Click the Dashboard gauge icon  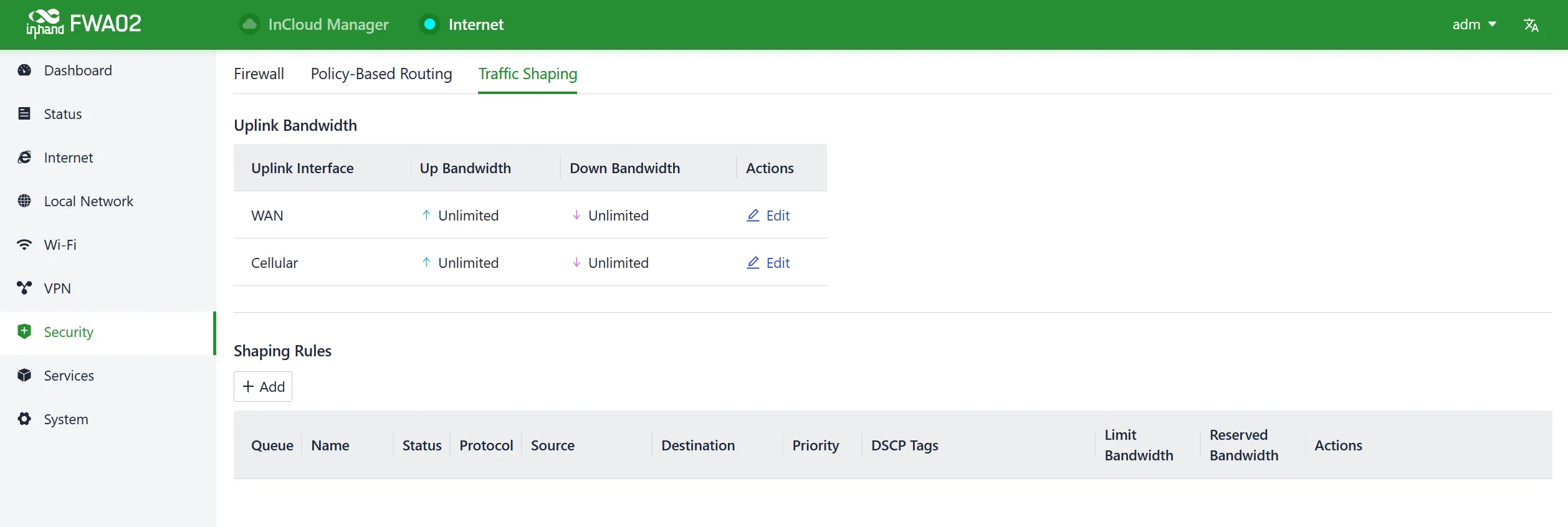click(x=24, y=70)
